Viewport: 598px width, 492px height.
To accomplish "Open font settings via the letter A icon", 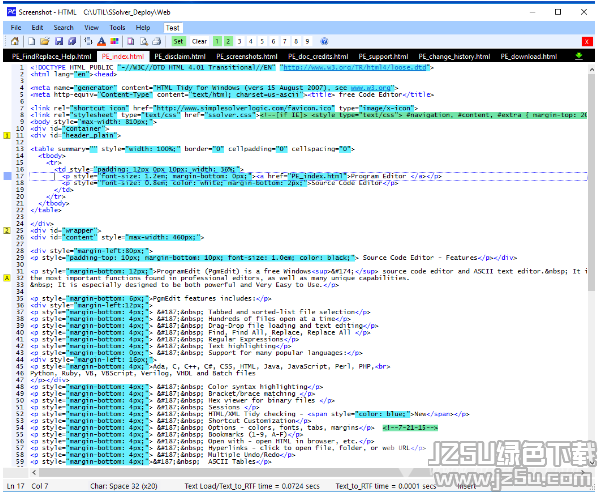I will tap(101, 41).
